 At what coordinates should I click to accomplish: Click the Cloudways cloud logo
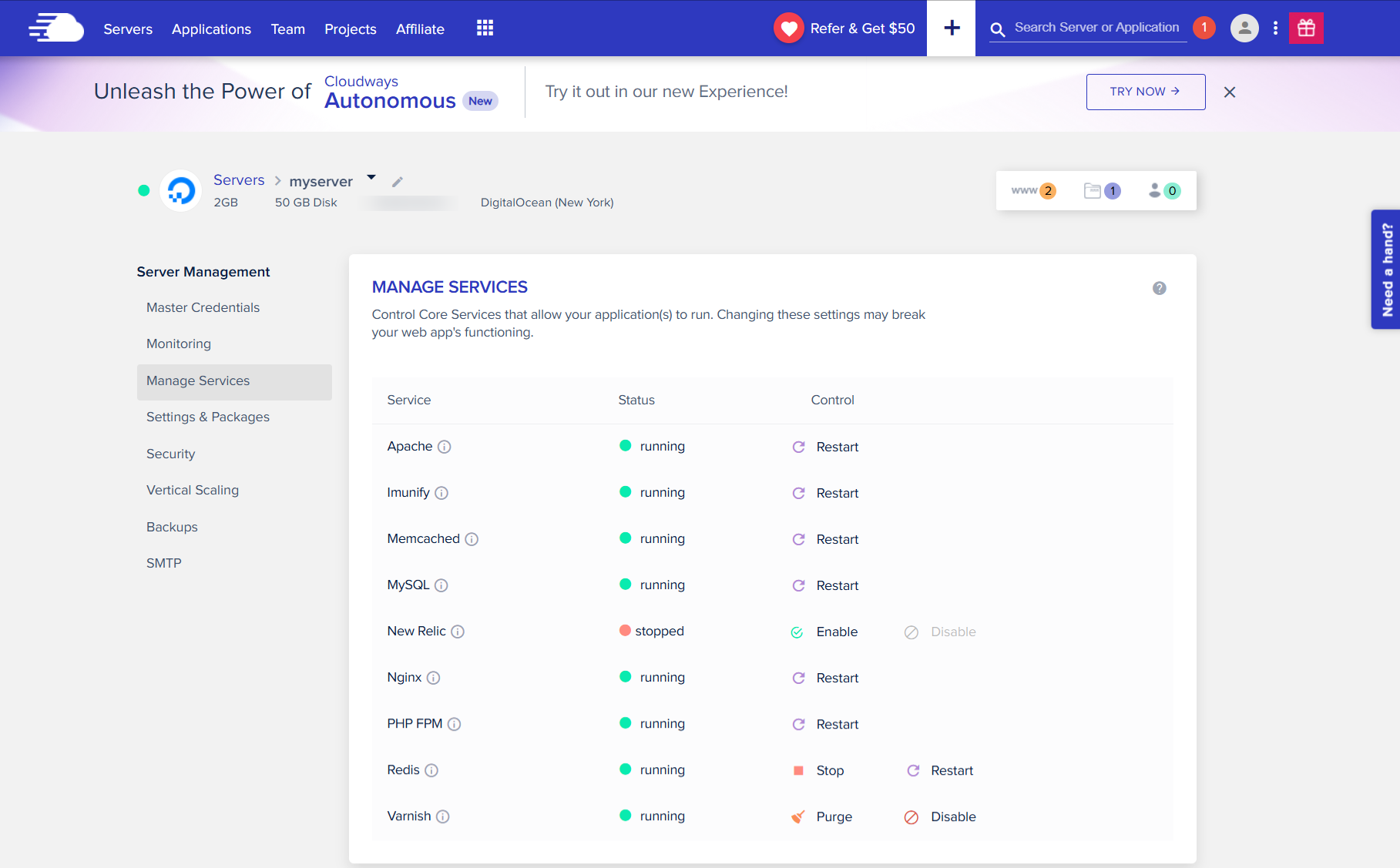pos(56,28)
